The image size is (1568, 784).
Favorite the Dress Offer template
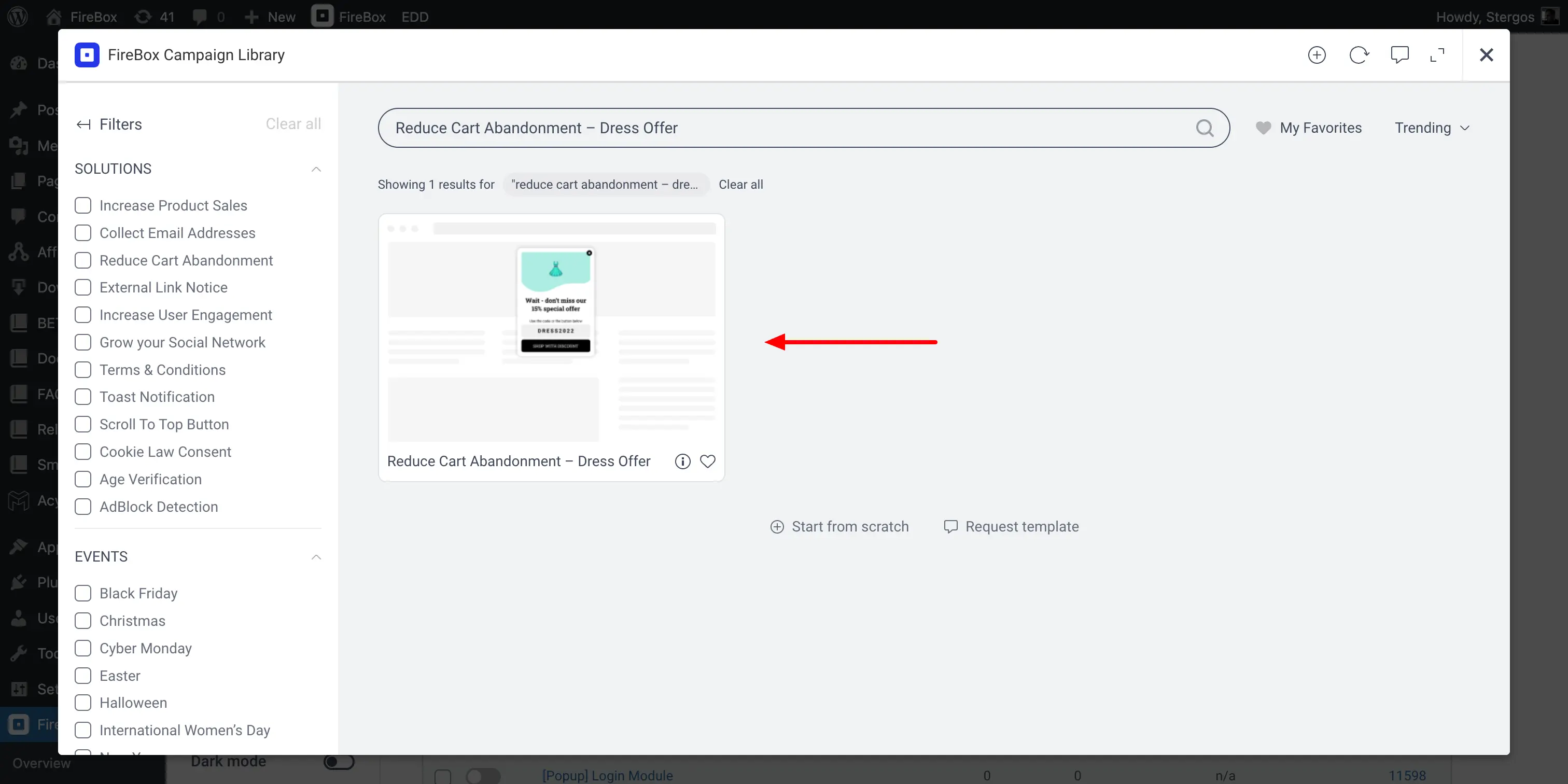pyautogui.click(x=707, y=461)
